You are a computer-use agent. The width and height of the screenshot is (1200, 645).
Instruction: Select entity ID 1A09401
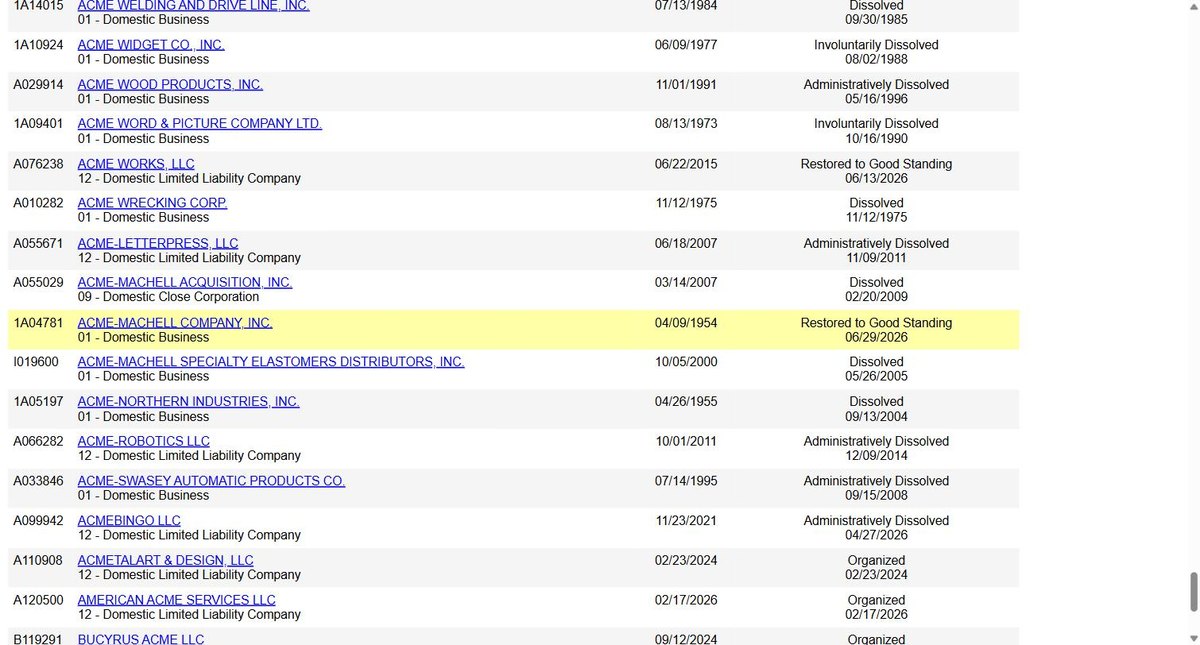pos(38,124)
